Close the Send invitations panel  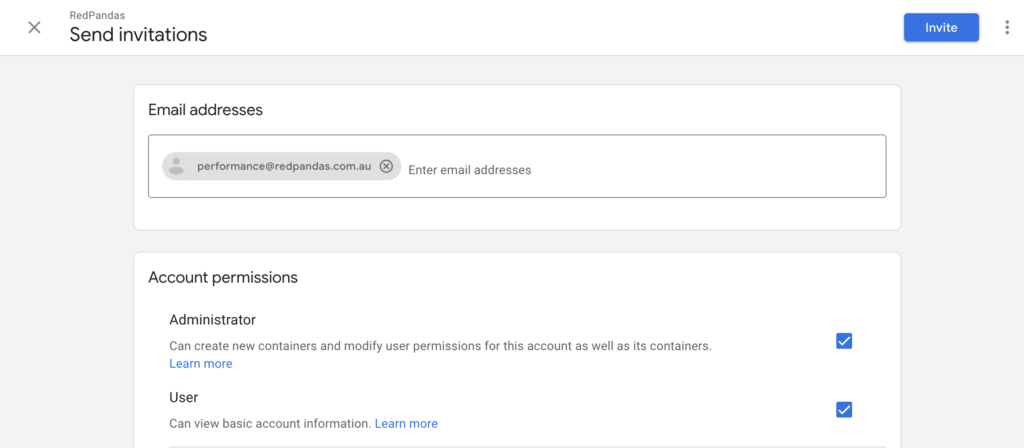(x=34, y=27)
